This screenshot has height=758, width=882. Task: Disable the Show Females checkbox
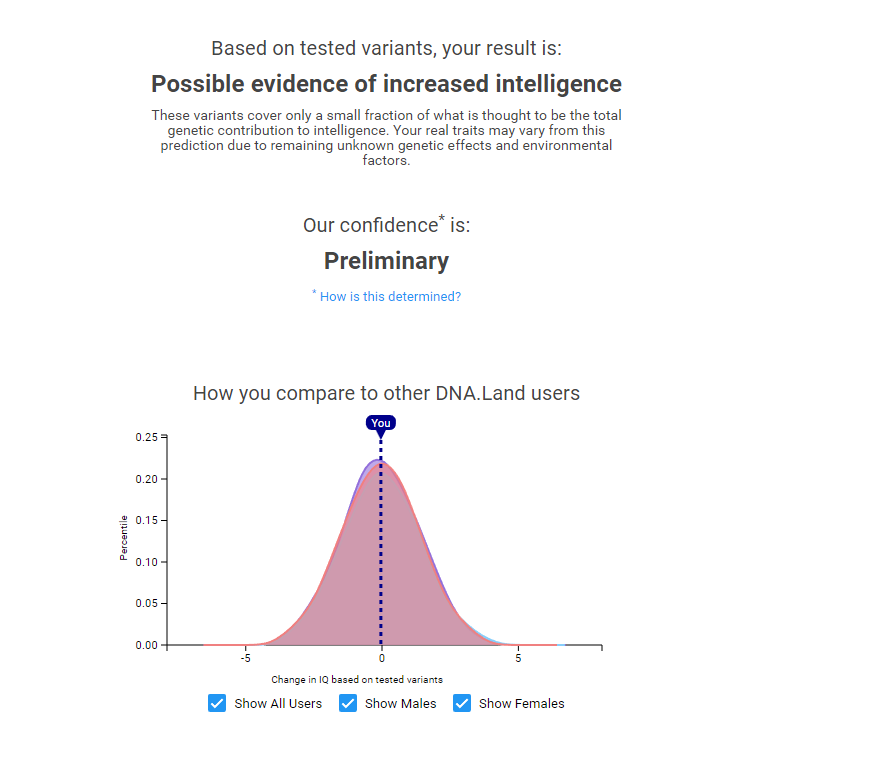pos(462,703)
